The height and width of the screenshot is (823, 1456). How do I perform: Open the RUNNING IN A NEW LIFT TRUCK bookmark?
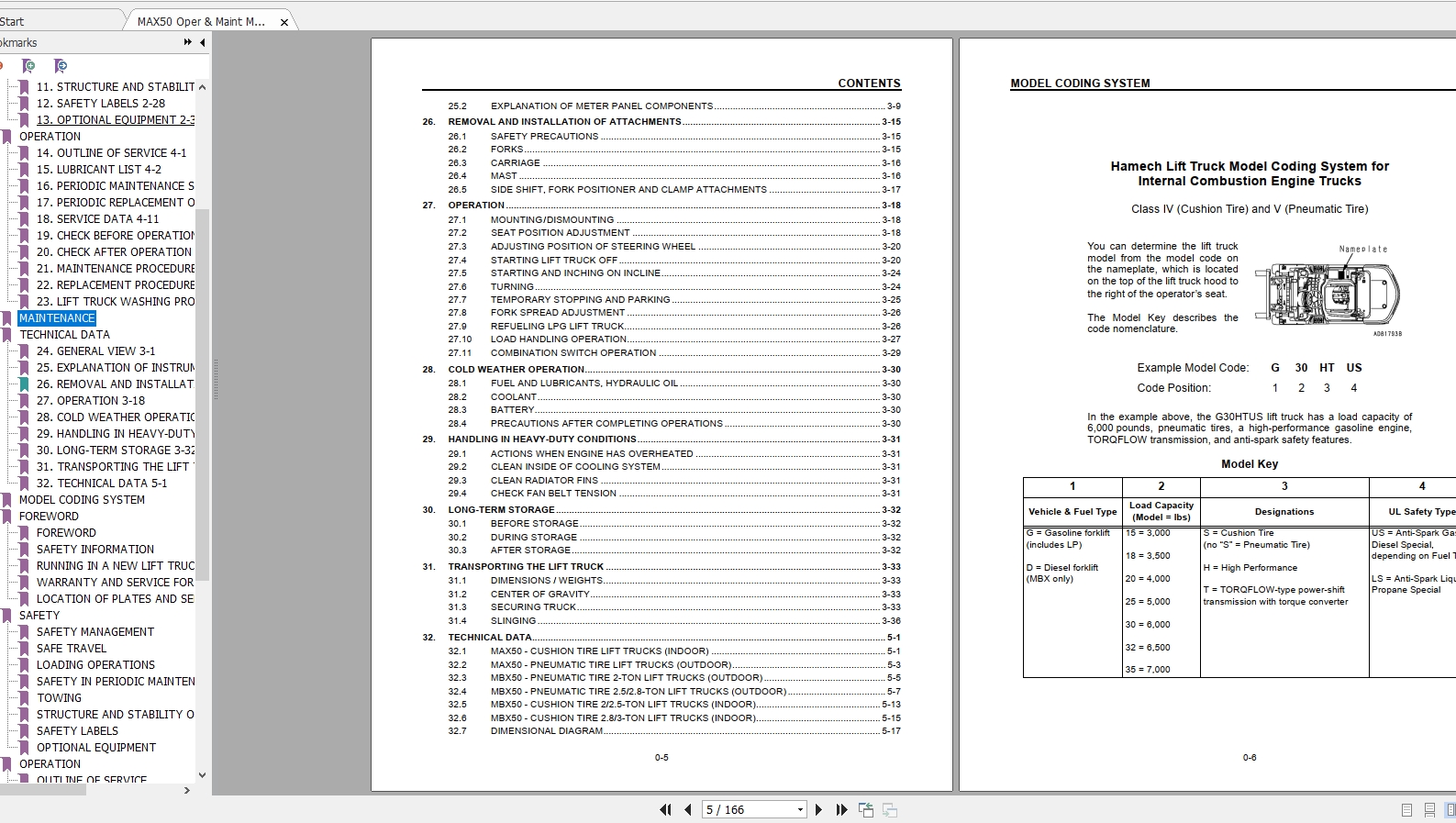coord(116,566)
